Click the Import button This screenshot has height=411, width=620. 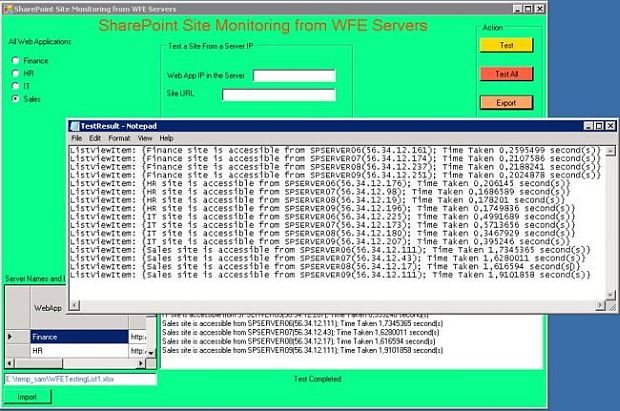click(x=27, y=397)
